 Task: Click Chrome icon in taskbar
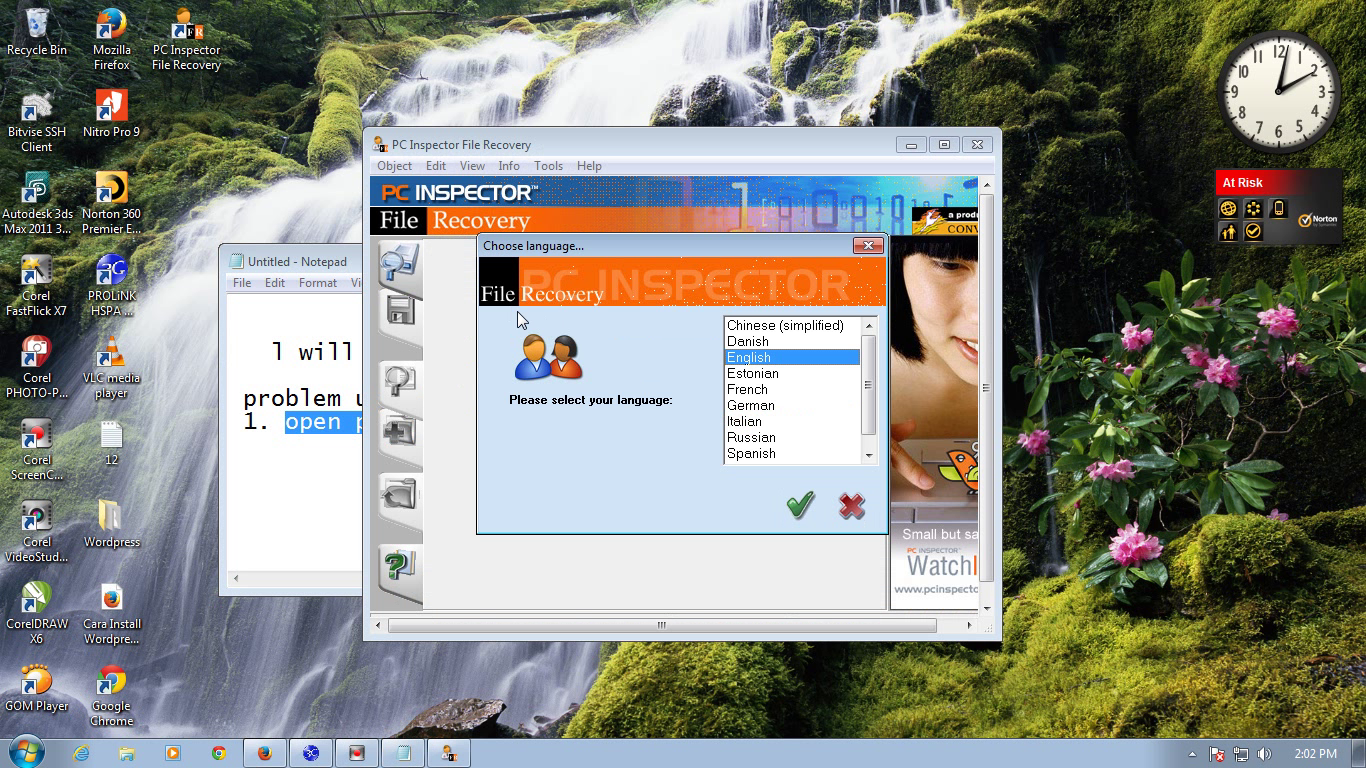click(x=219, y=753)
